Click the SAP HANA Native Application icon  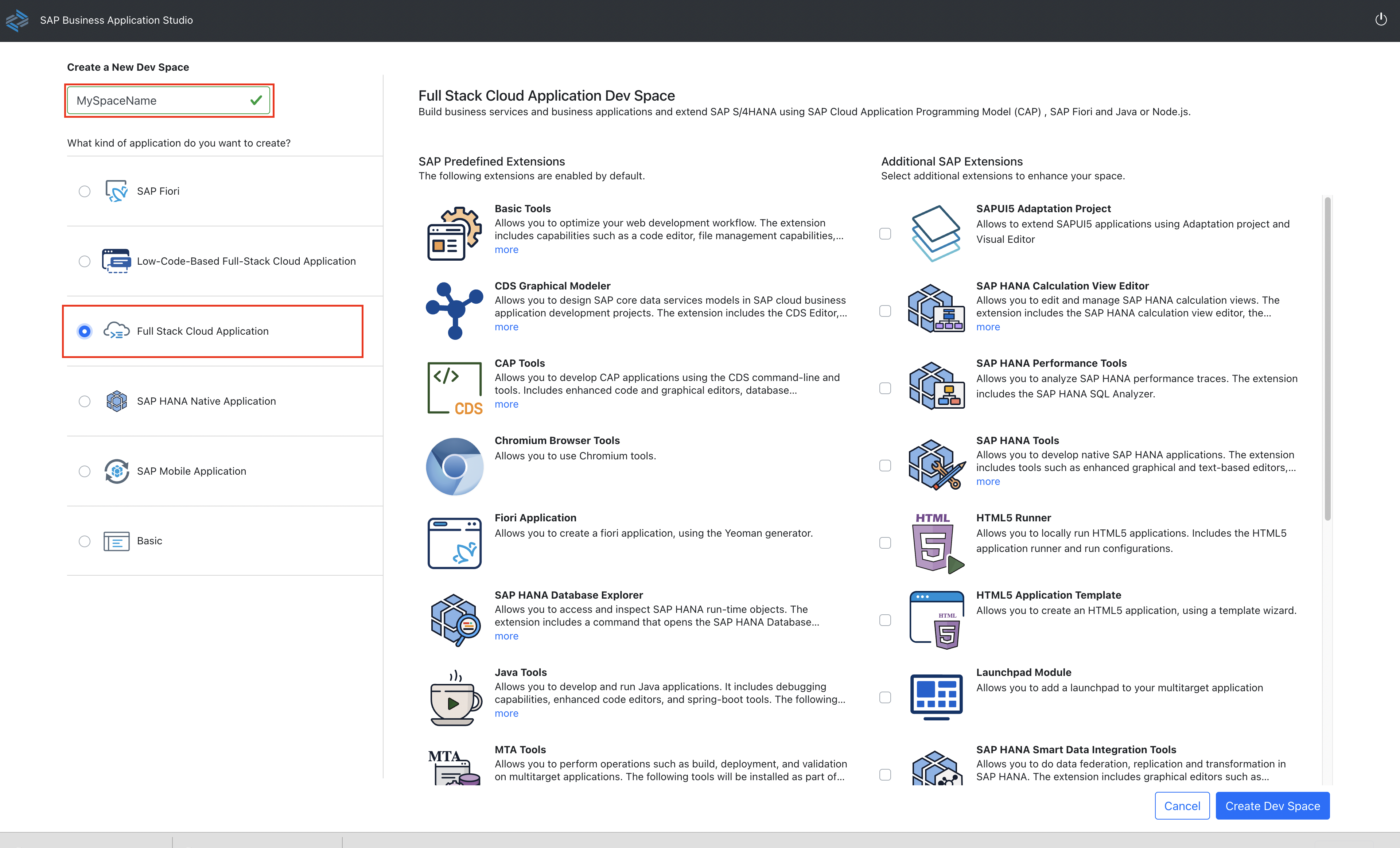(x=116, y=401)
